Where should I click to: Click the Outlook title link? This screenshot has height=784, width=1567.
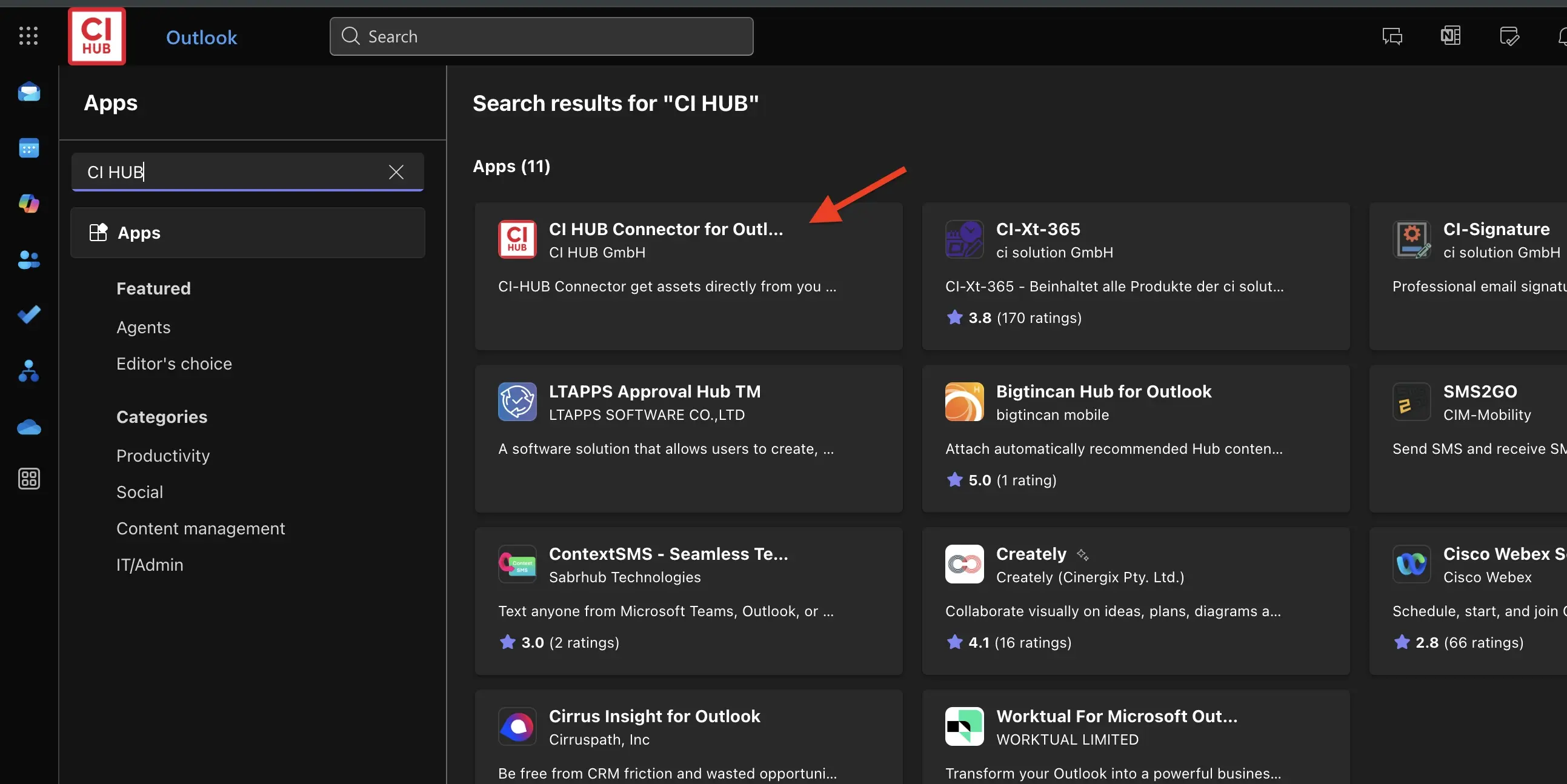pos(201,37)
